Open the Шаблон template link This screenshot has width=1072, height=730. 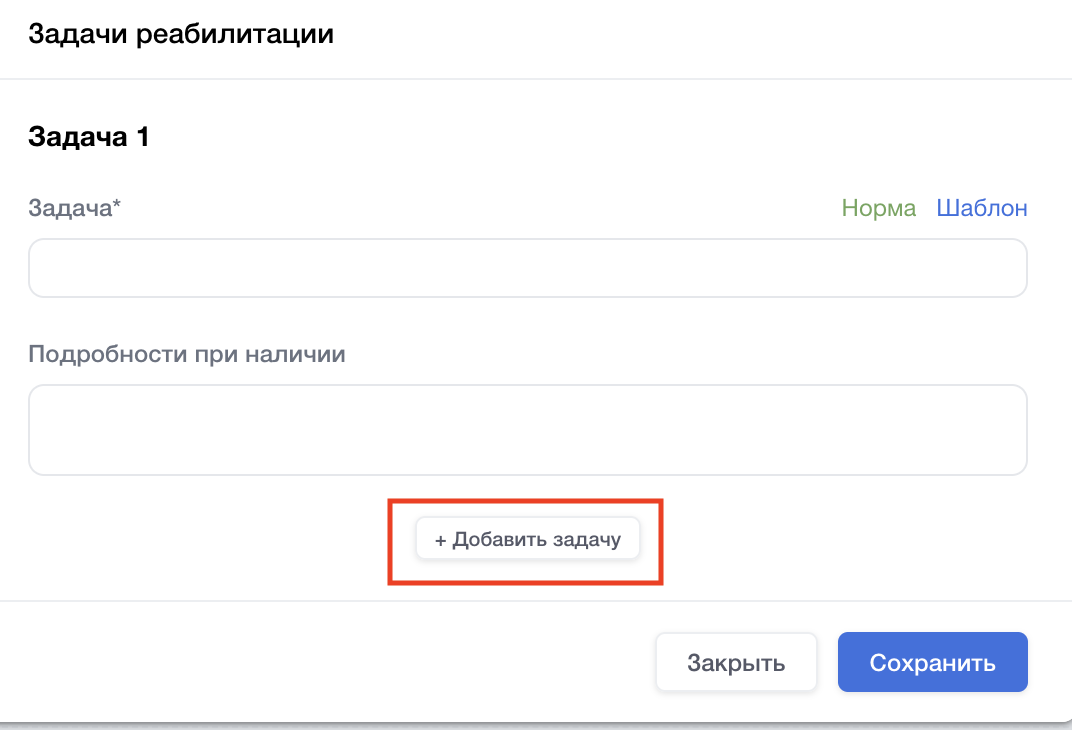click(981, 208)
